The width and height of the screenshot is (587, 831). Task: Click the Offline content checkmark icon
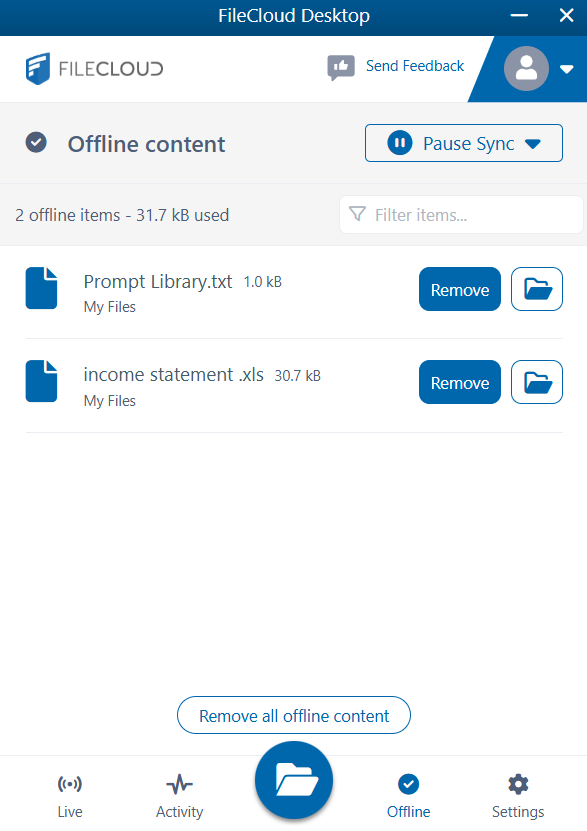(36, 143)
